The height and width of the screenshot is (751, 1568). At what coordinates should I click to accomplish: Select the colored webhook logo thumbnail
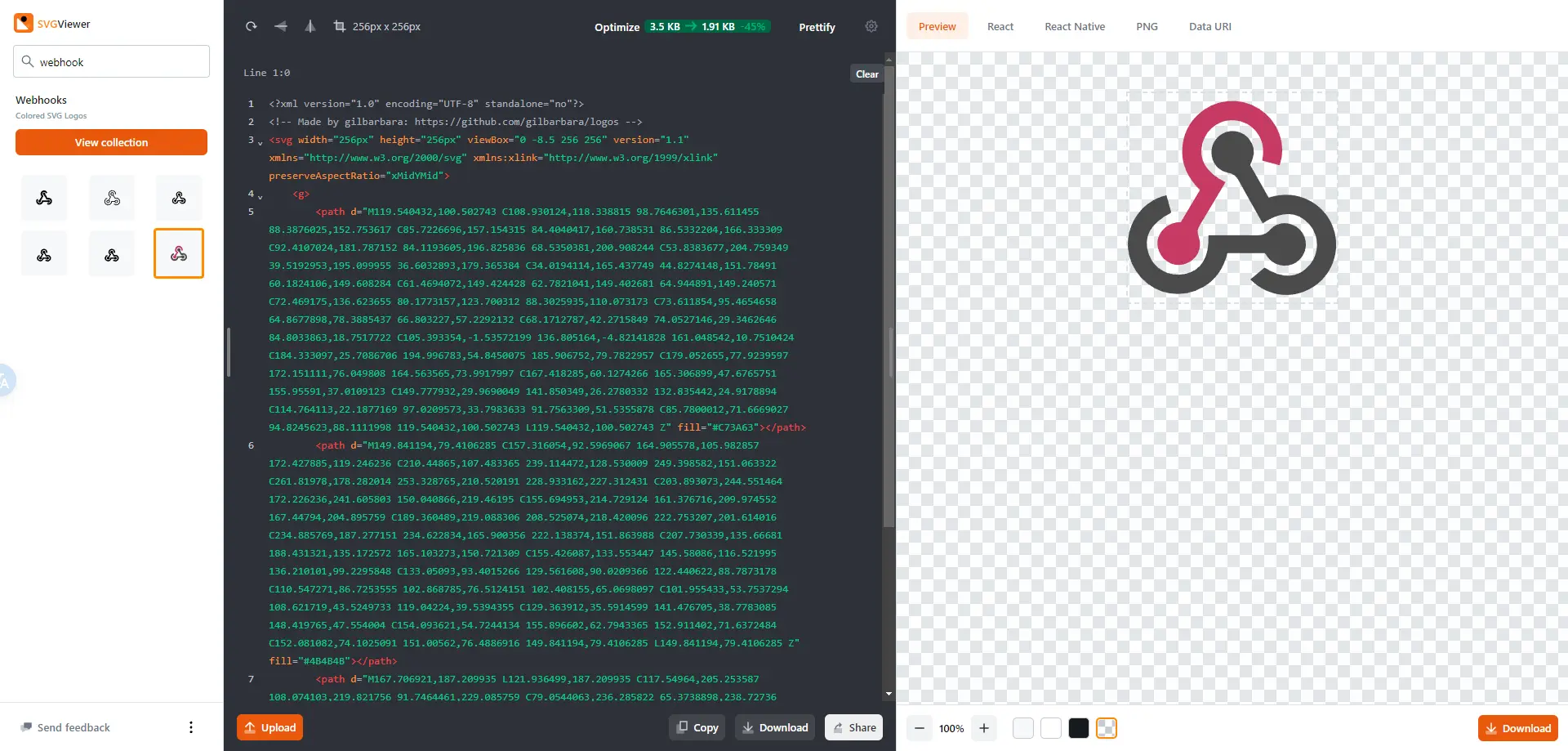coord(179,254)
